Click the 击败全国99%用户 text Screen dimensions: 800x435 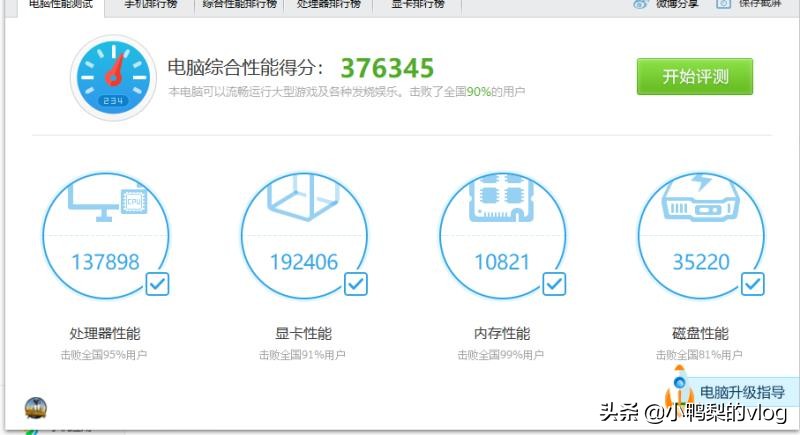(501, 354)
